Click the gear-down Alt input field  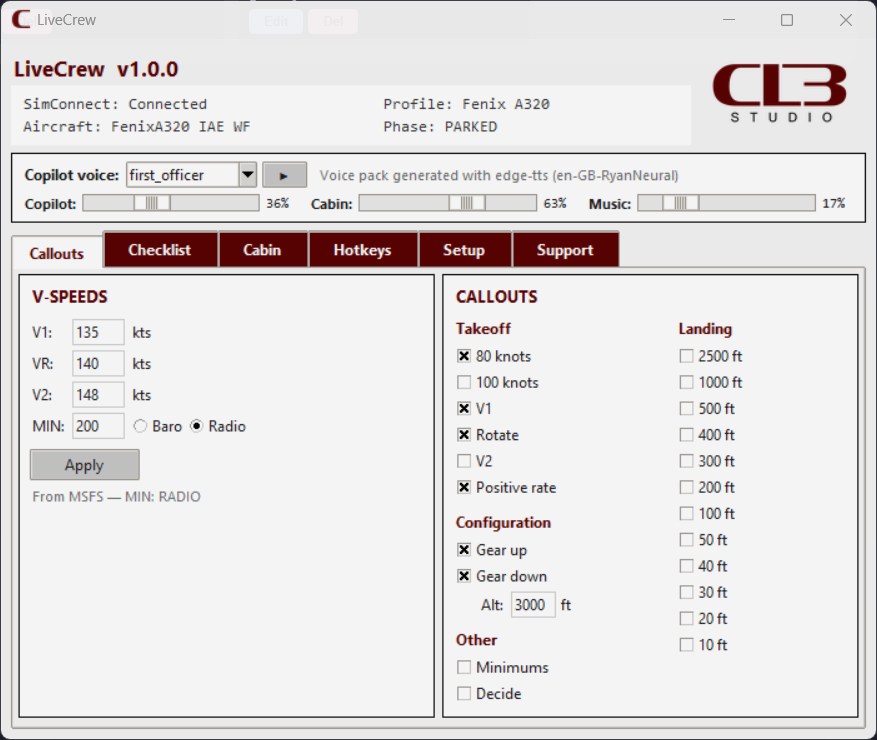(x=533, y=604)
